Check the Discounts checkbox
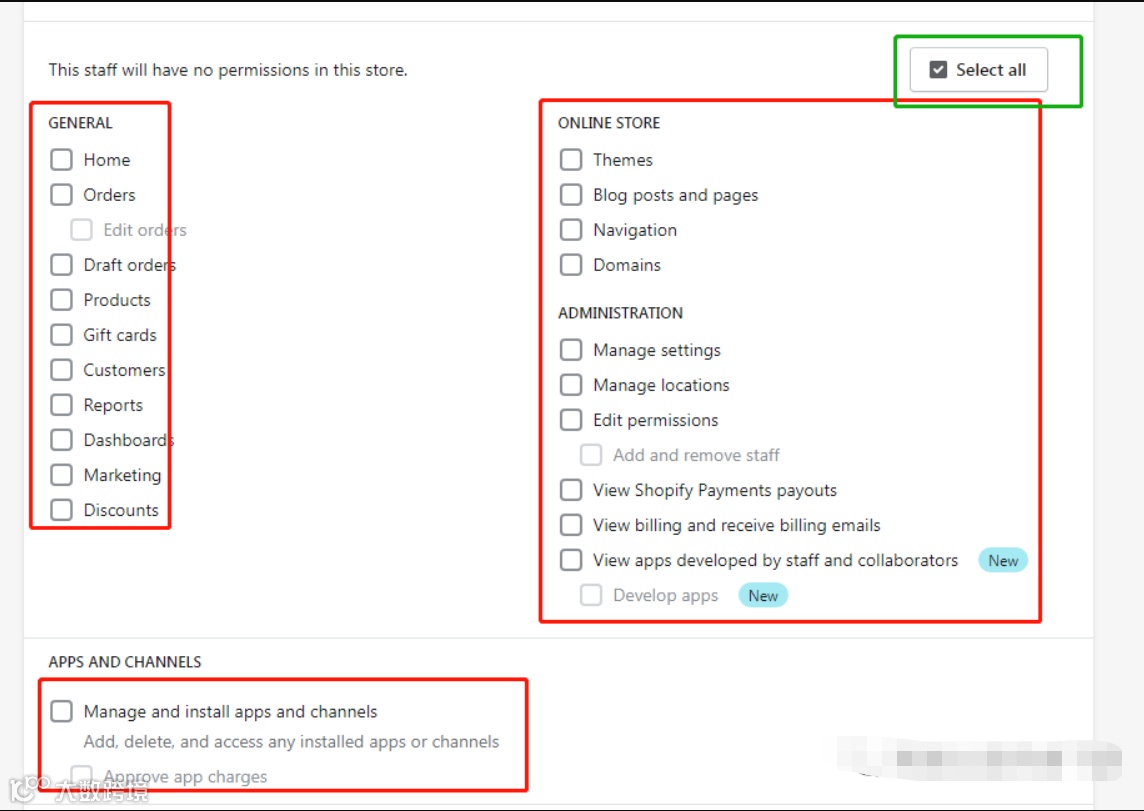 [x=62, y=510]
